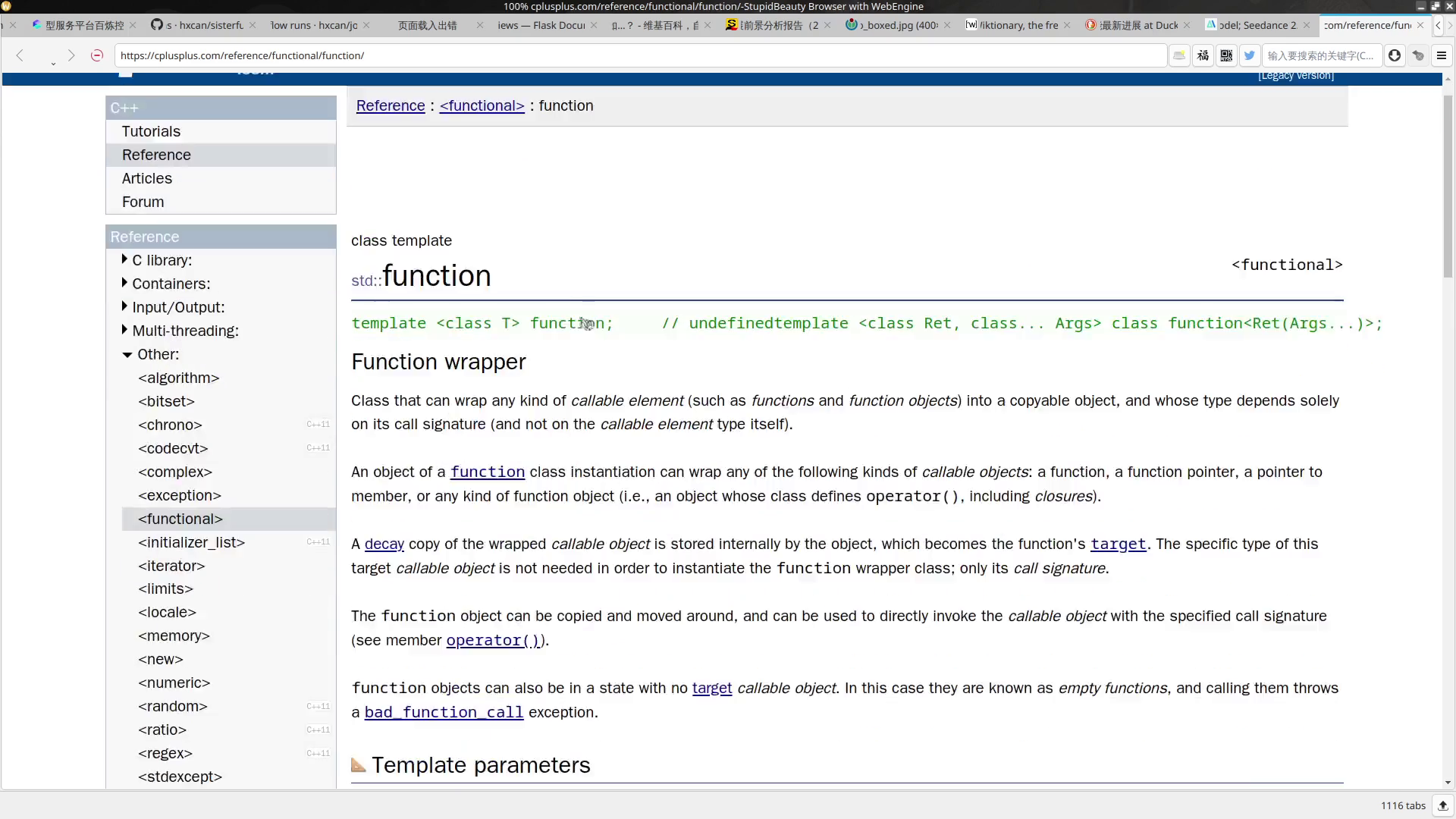The image size is (1456, 819).
Task: Open the hamburger menu icon
Action: pos(1442,55)
